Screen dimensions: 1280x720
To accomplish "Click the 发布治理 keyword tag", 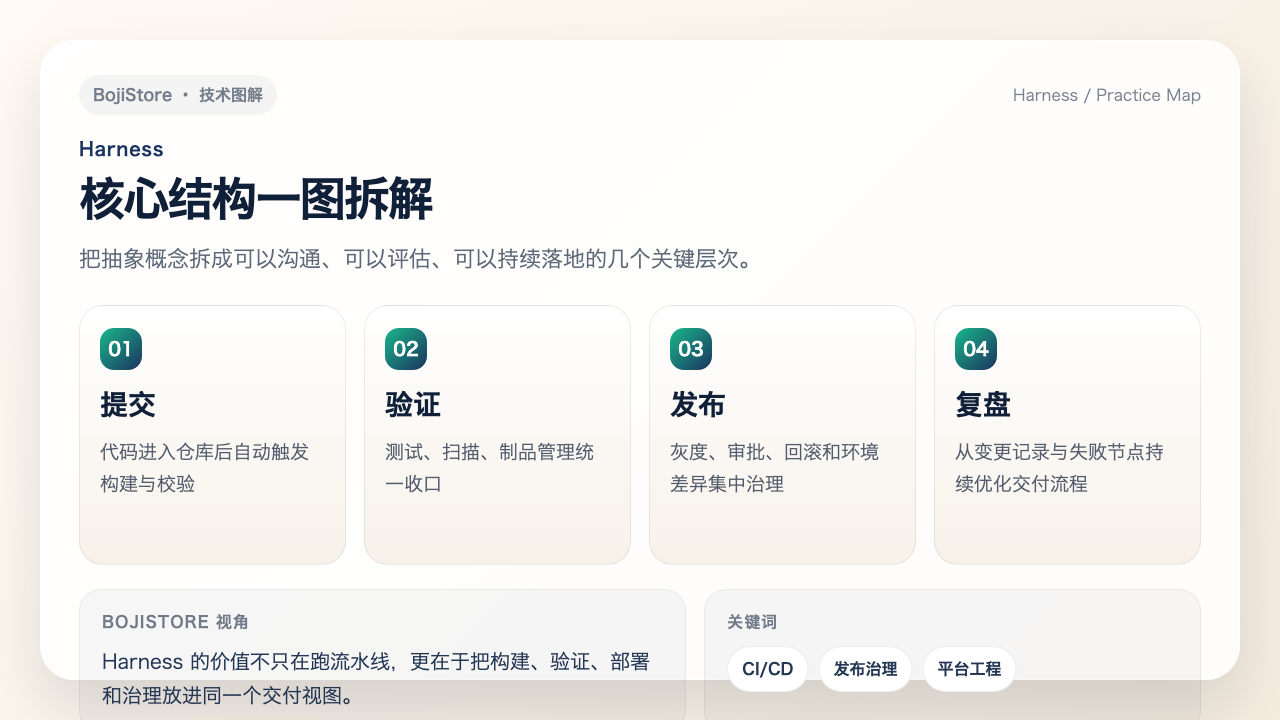I will [x=865, y=669].
